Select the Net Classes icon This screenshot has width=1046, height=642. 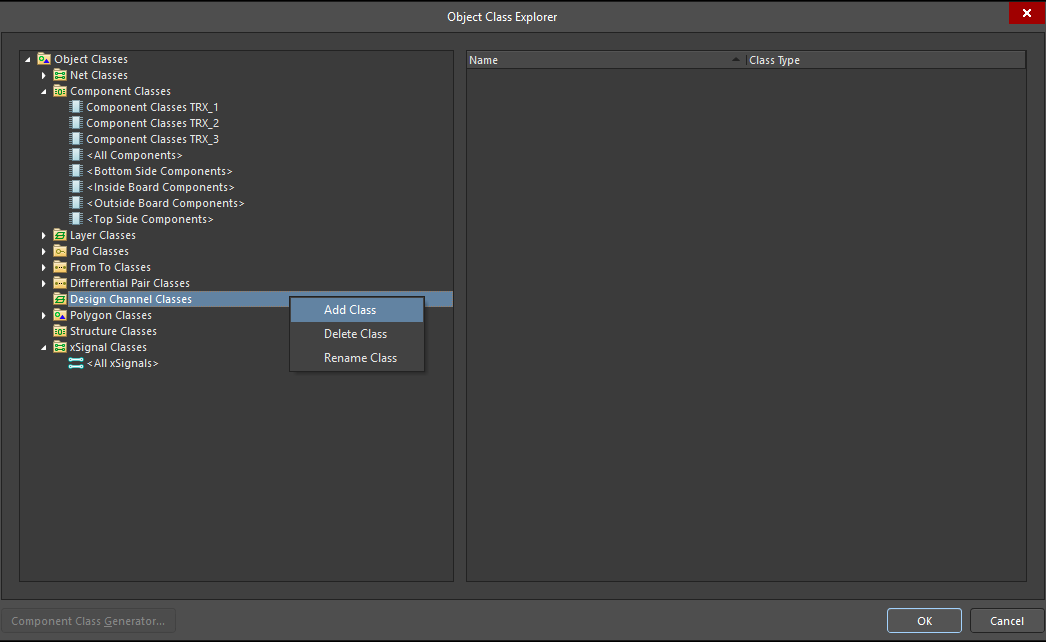59,74
